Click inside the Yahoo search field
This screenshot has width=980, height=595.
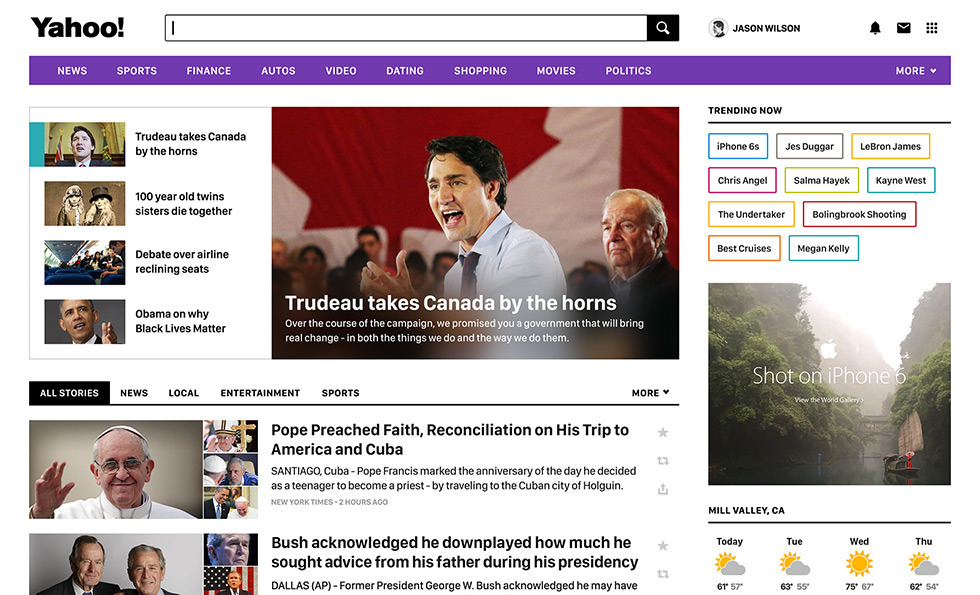tap(405, 28)
